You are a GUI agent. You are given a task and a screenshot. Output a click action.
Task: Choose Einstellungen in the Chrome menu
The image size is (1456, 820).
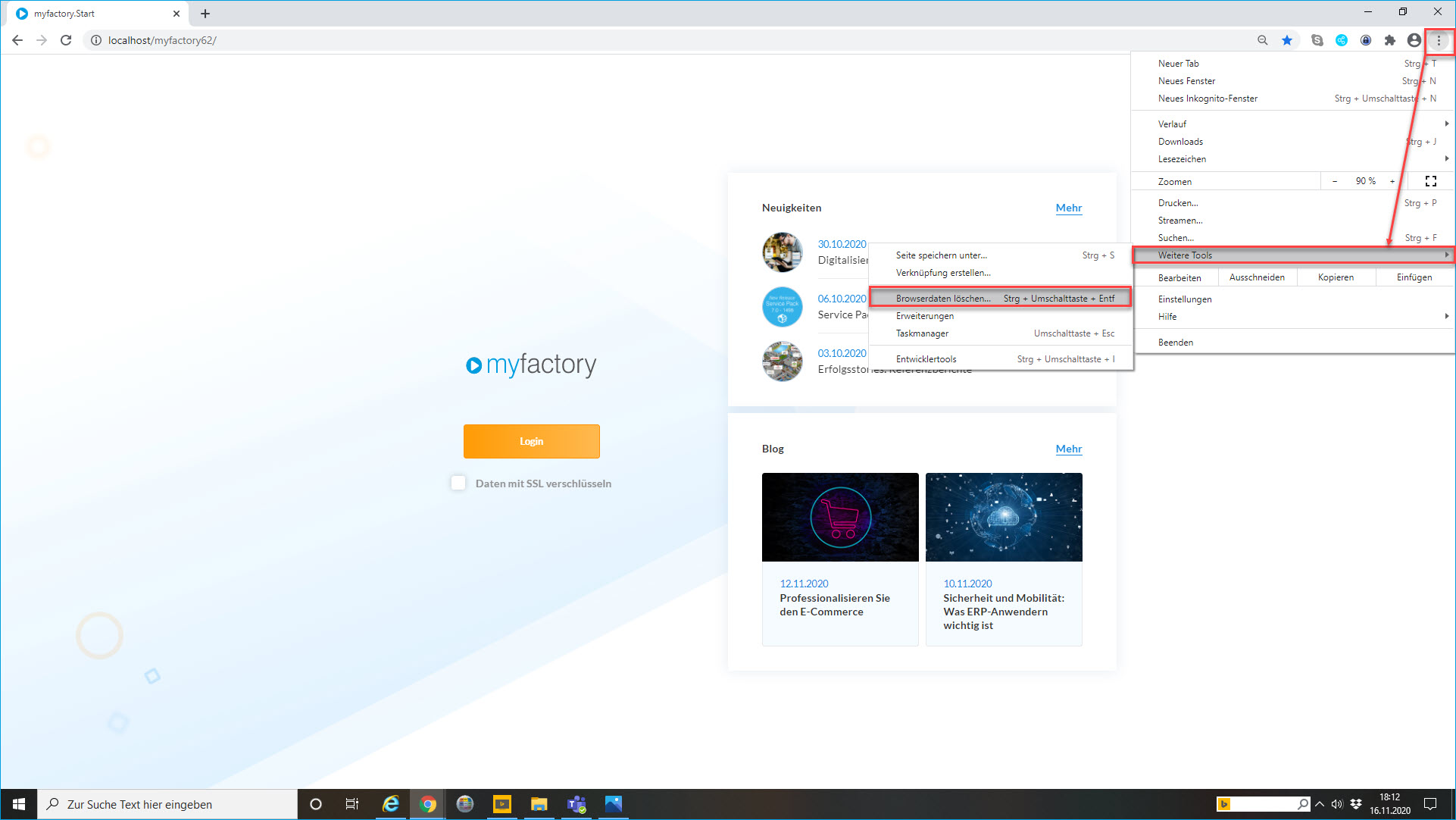point(1185,299)
